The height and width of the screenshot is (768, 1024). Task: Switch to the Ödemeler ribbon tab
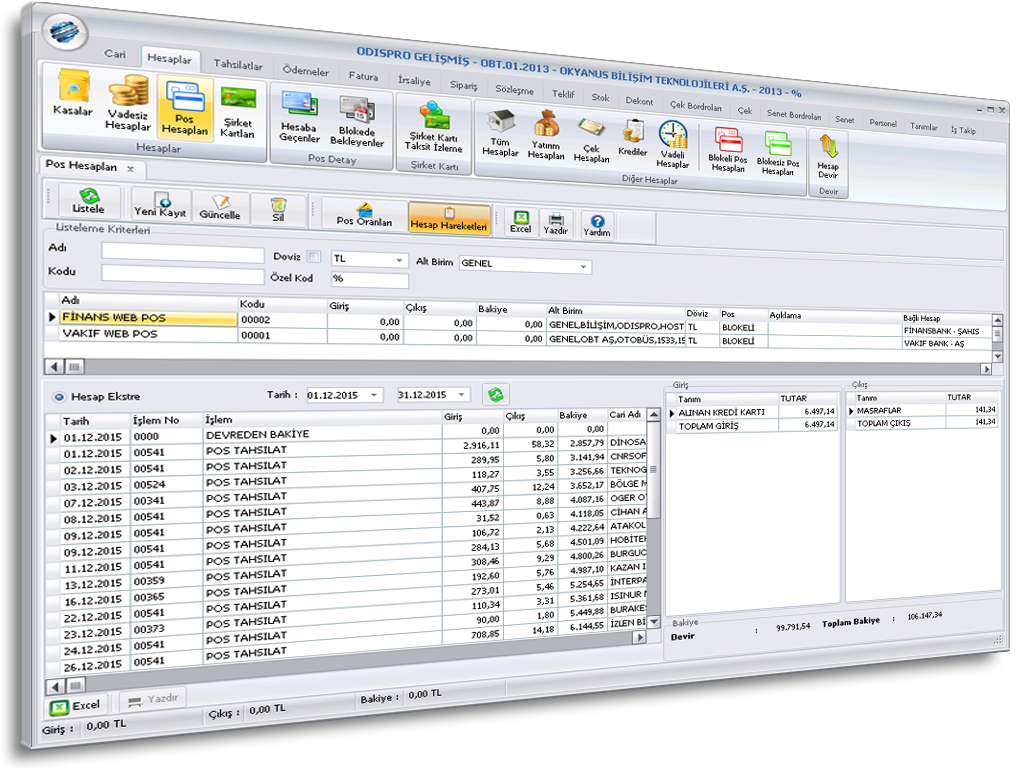click(306, 71)
